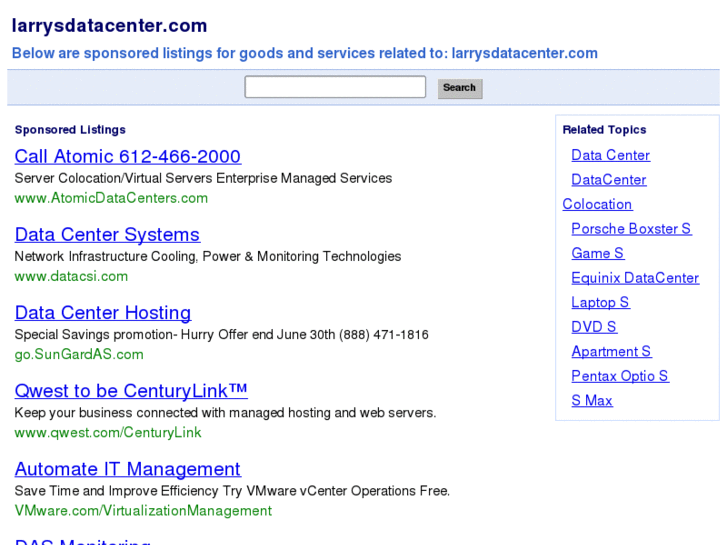Viewport: 727px width, 545px height.
Task: Click the Server Colocation/Virtual Servers description
Action: (x=203, y=178)
